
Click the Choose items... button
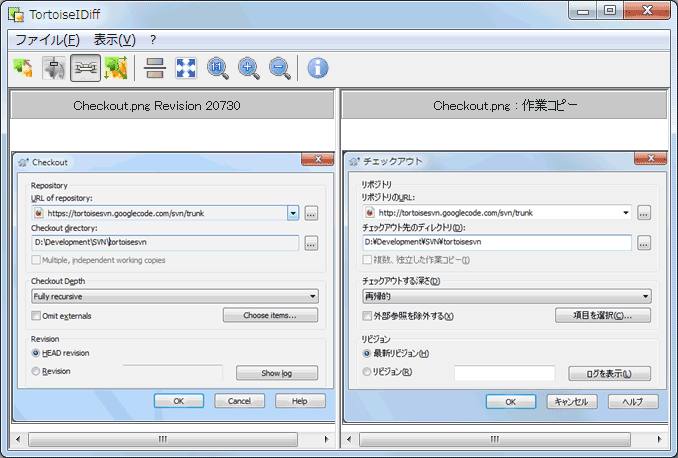click(270, 315)
